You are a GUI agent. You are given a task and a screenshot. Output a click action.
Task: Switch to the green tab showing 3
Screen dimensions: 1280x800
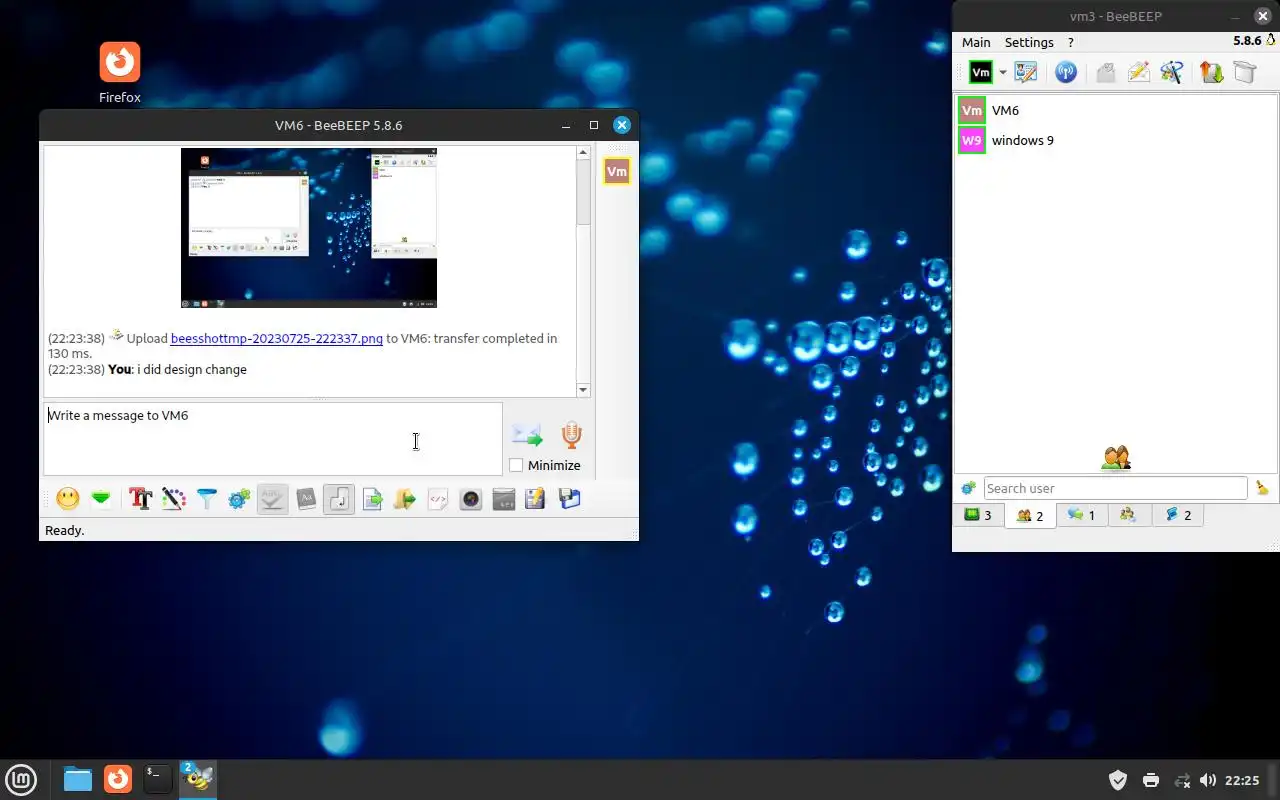978,515
